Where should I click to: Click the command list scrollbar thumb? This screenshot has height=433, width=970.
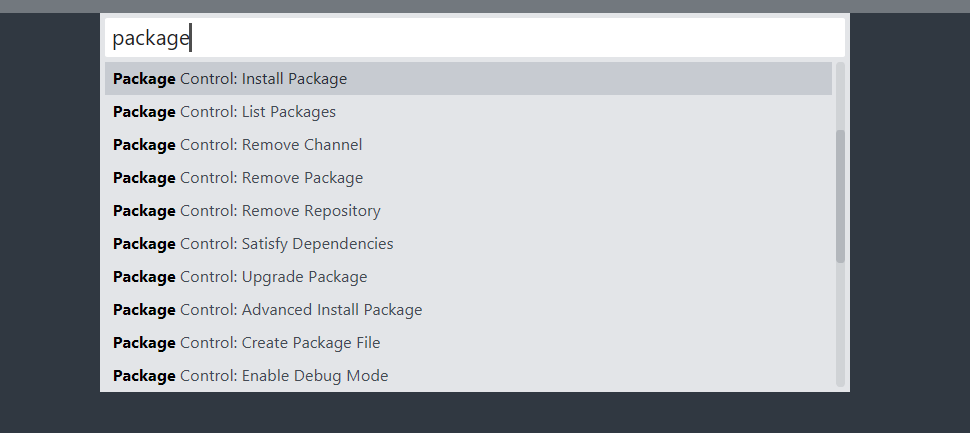[840, 195]
